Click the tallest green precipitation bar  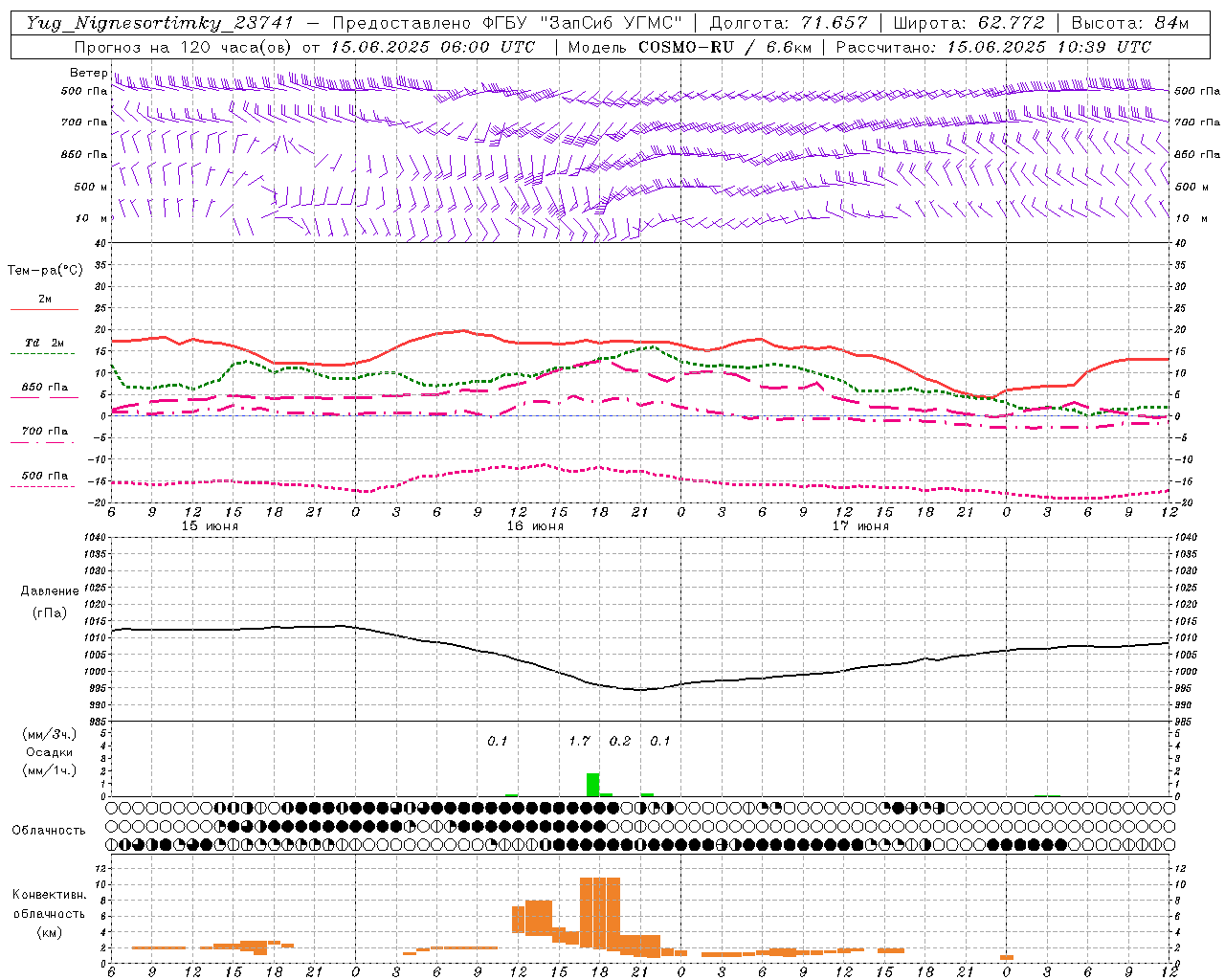pyautogui.click(x=592, y=785)
